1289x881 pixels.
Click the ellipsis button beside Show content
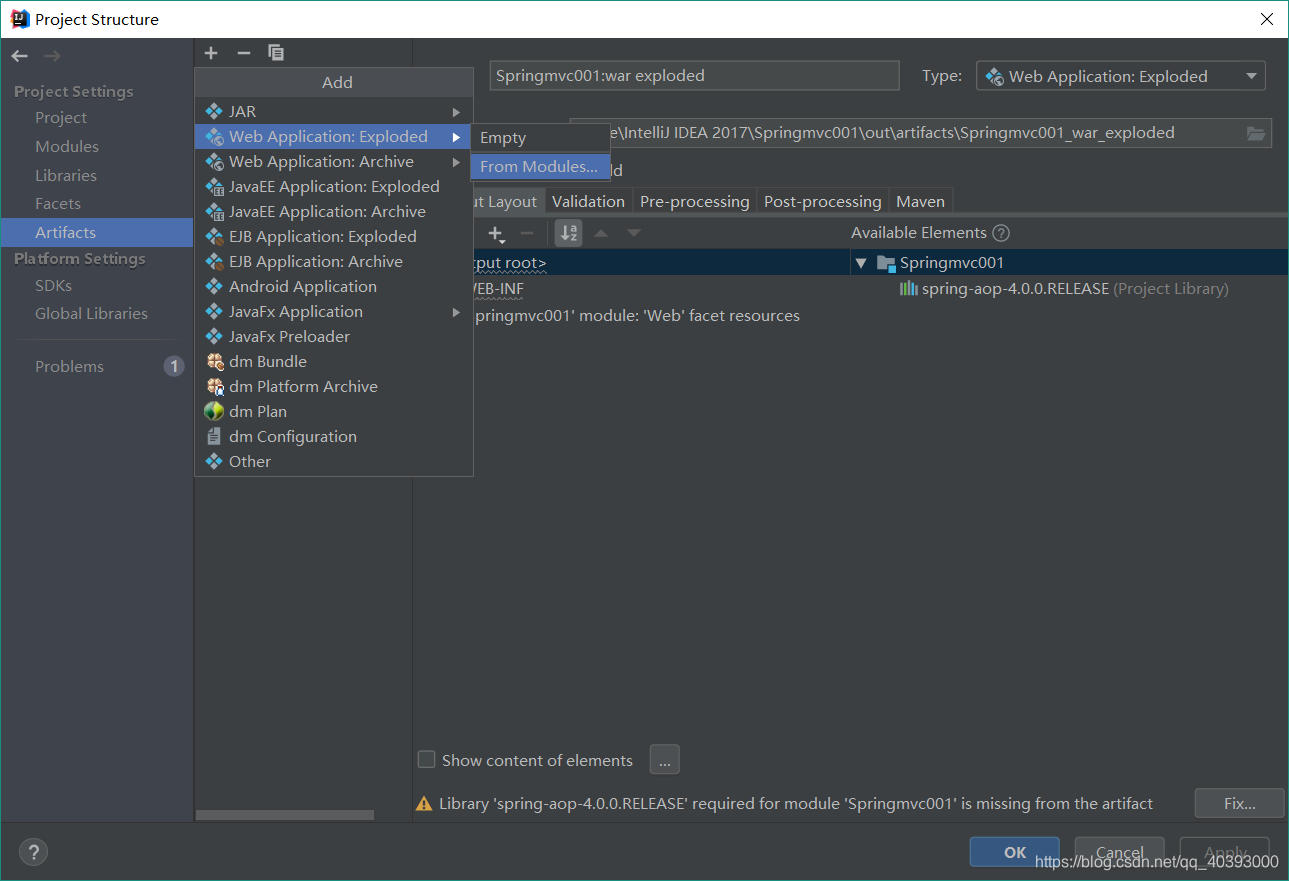(665, 760)
